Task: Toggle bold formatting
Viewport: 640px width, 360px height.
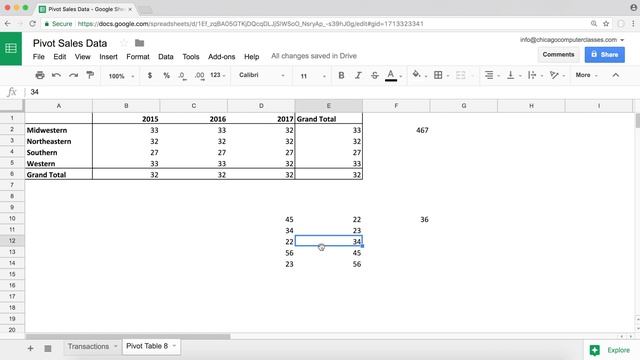Action: [x=341, y=75]
